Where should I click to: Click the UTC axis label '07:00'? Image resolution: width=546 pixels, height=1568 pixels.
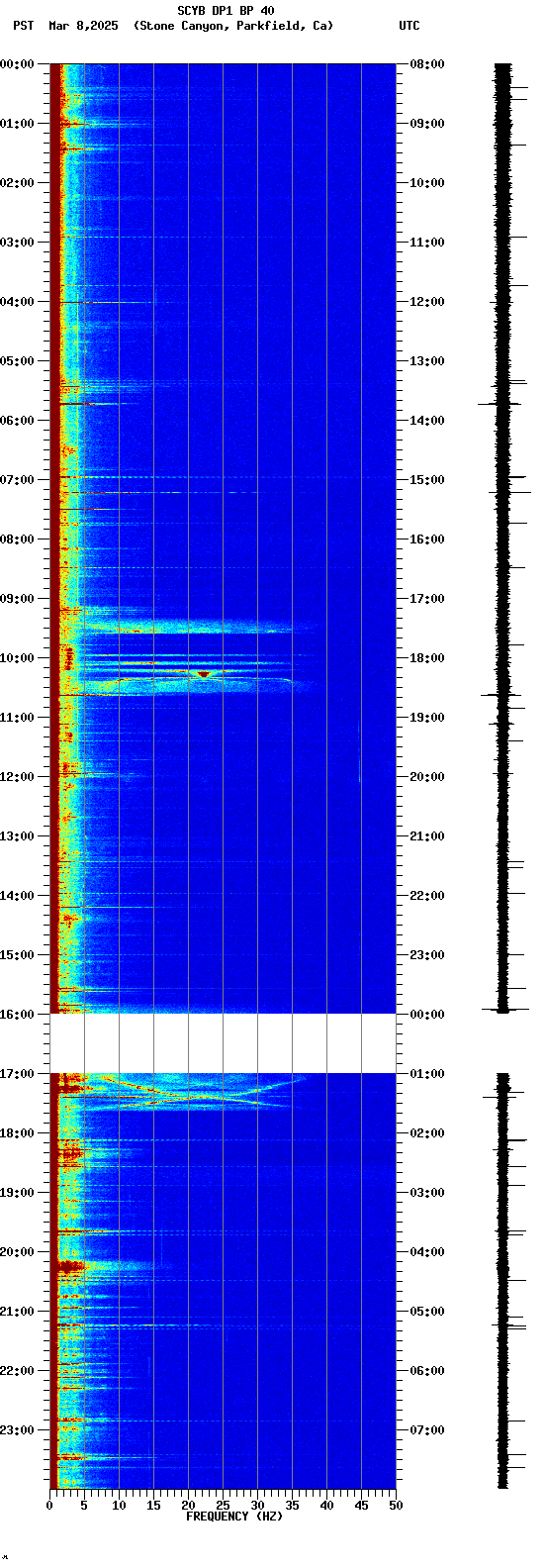[x=427, y=1430]
